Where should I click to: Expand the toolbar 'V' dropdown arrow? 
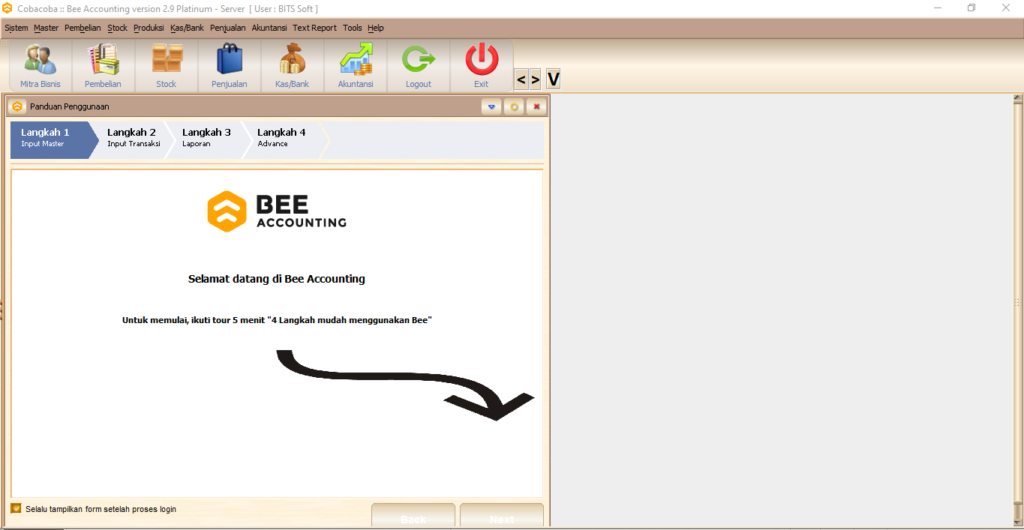[x=553, y=79]
